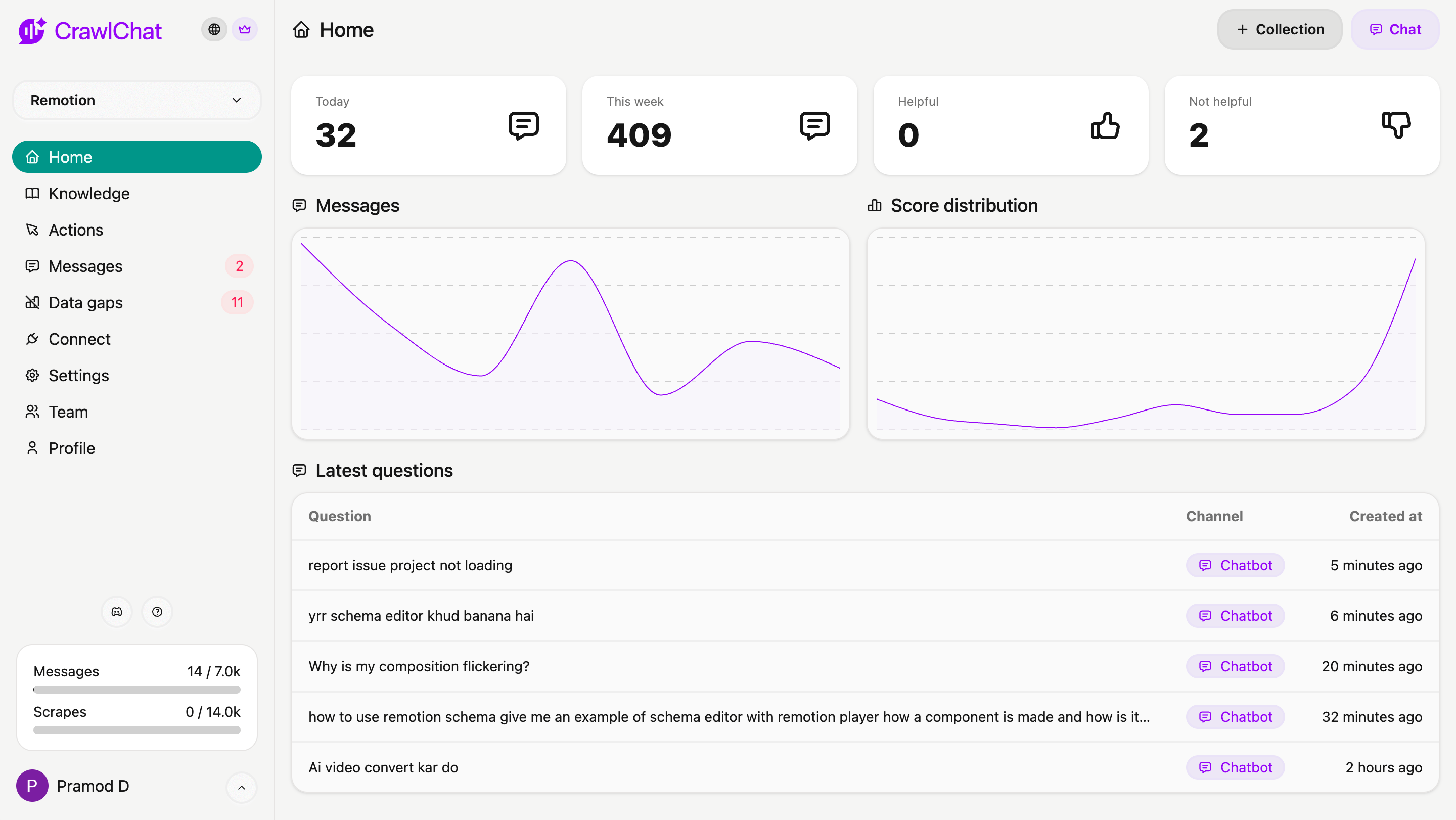The image size is (1456, 820).
Task: Click Chatbot tag in '5 minutes ago' row
Action: (1235, 565)
